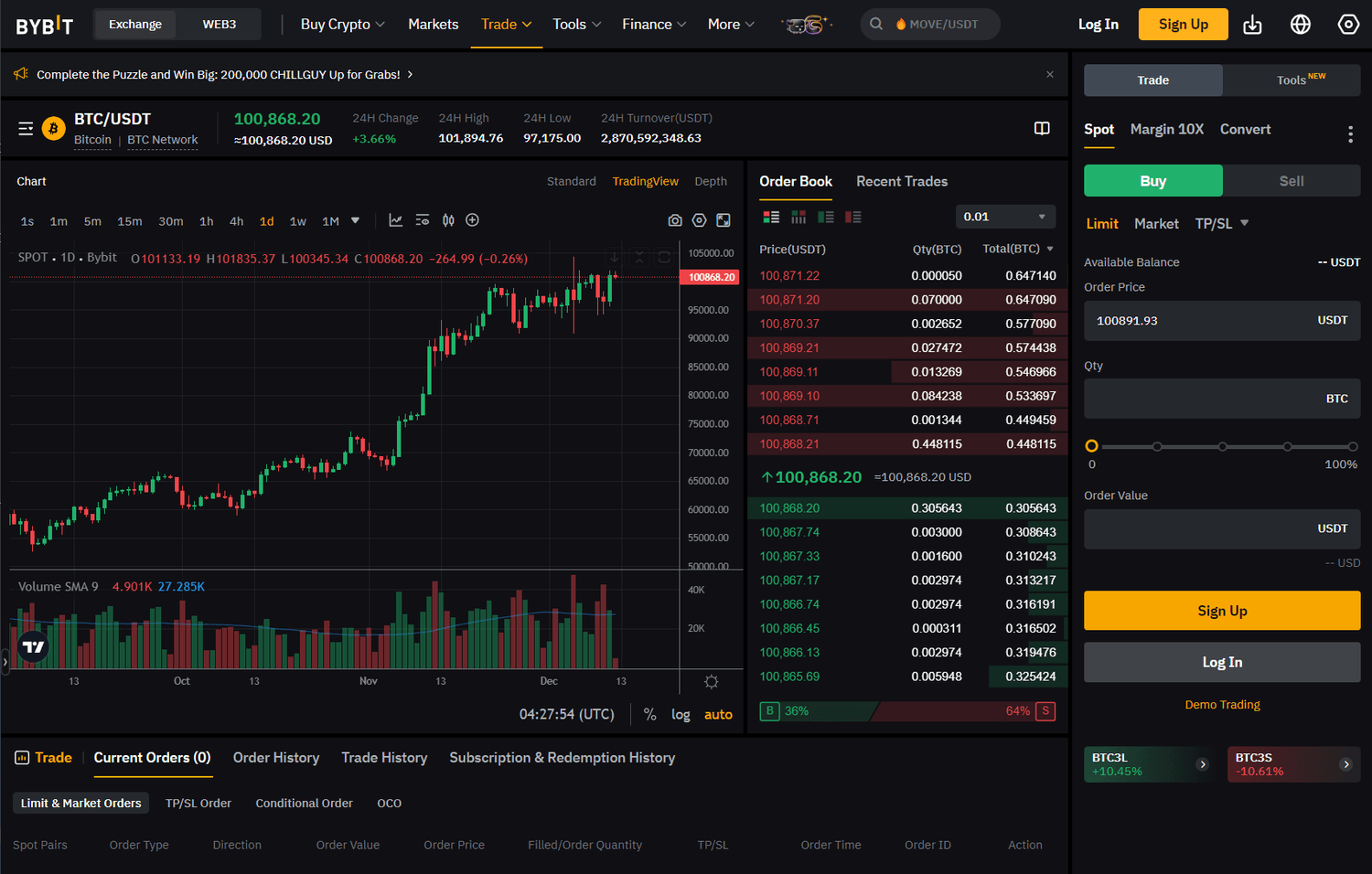Click the Order Price input field
This screenshot has height=874, width=1372.
point(1222,321)
